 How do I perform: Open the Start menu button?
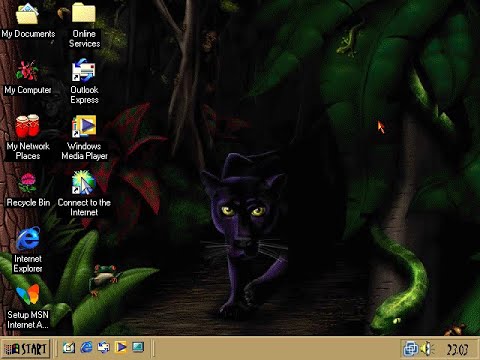click(26, 349)
